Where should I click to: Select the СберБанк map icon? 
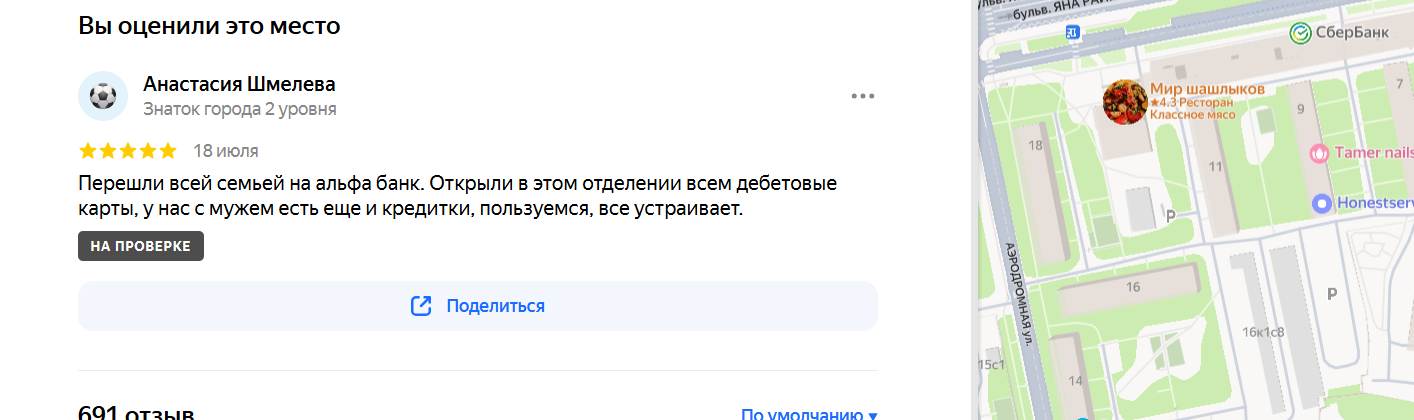pyautogui.click(x=1300, y=33)
